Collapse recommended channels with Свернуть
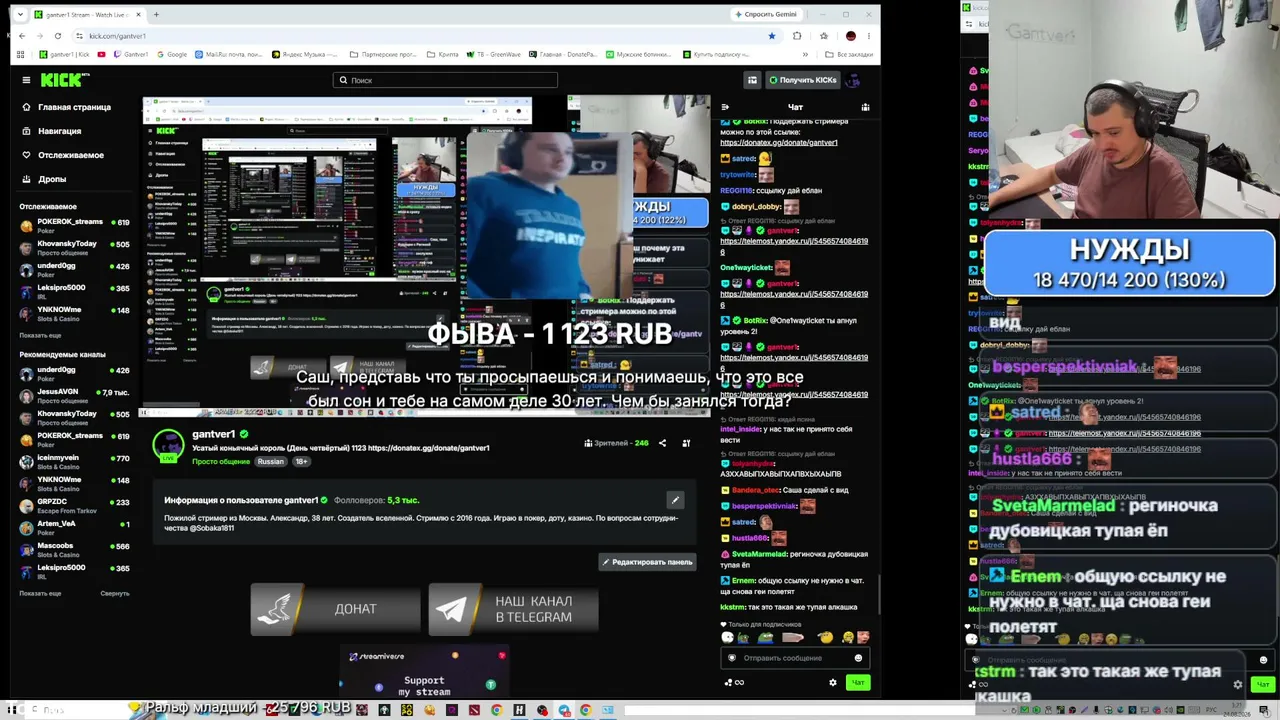 coord(114,593)
